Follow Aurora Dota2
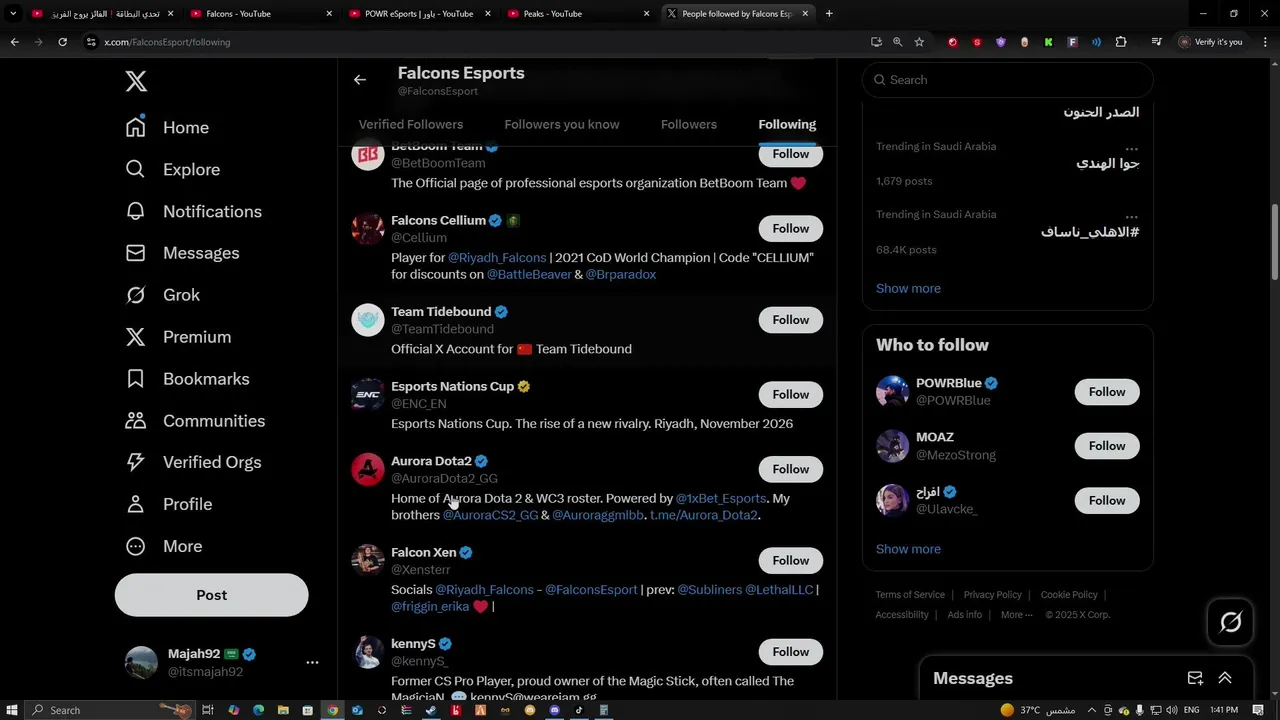The width and height of the screenshot is (1280, 720). point(790,469)
